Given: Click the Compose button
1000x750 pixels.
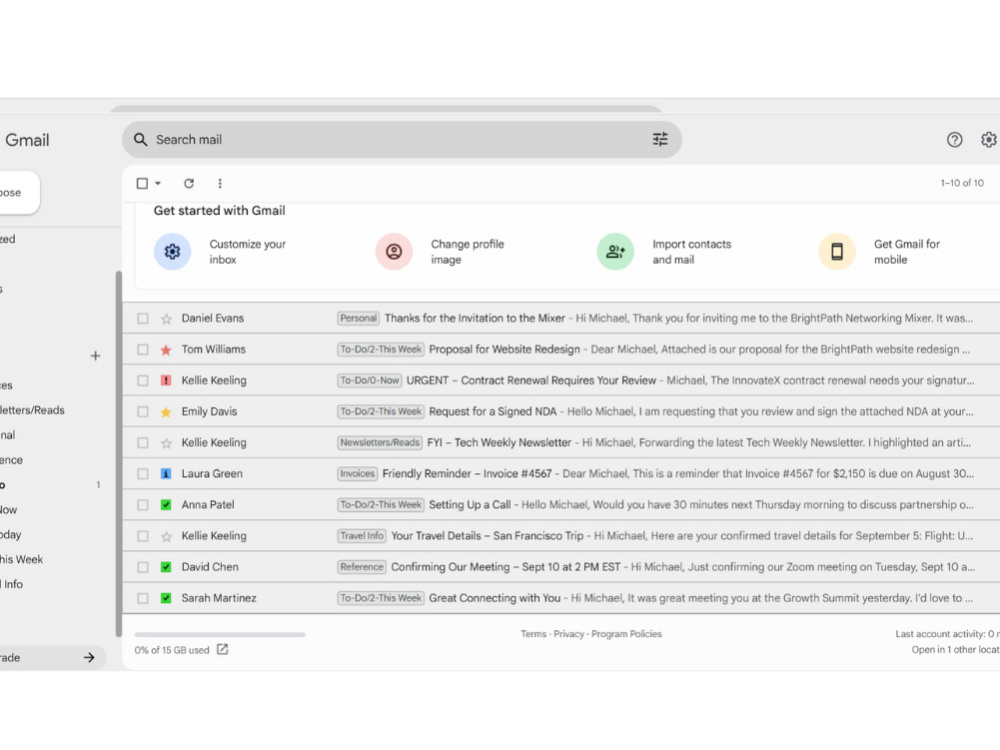Looking at the screenshot, I should click(18, 193).
